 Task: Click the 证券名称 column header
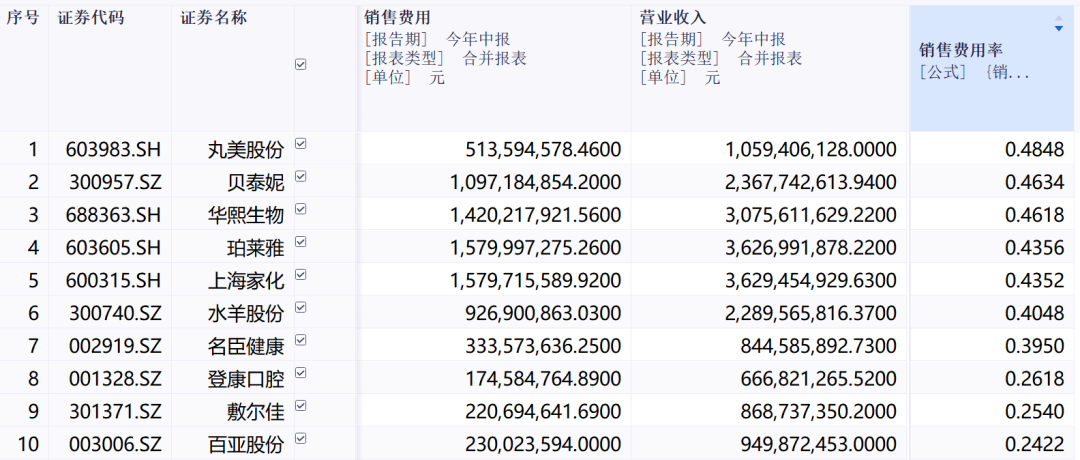[x=233, y=69]
